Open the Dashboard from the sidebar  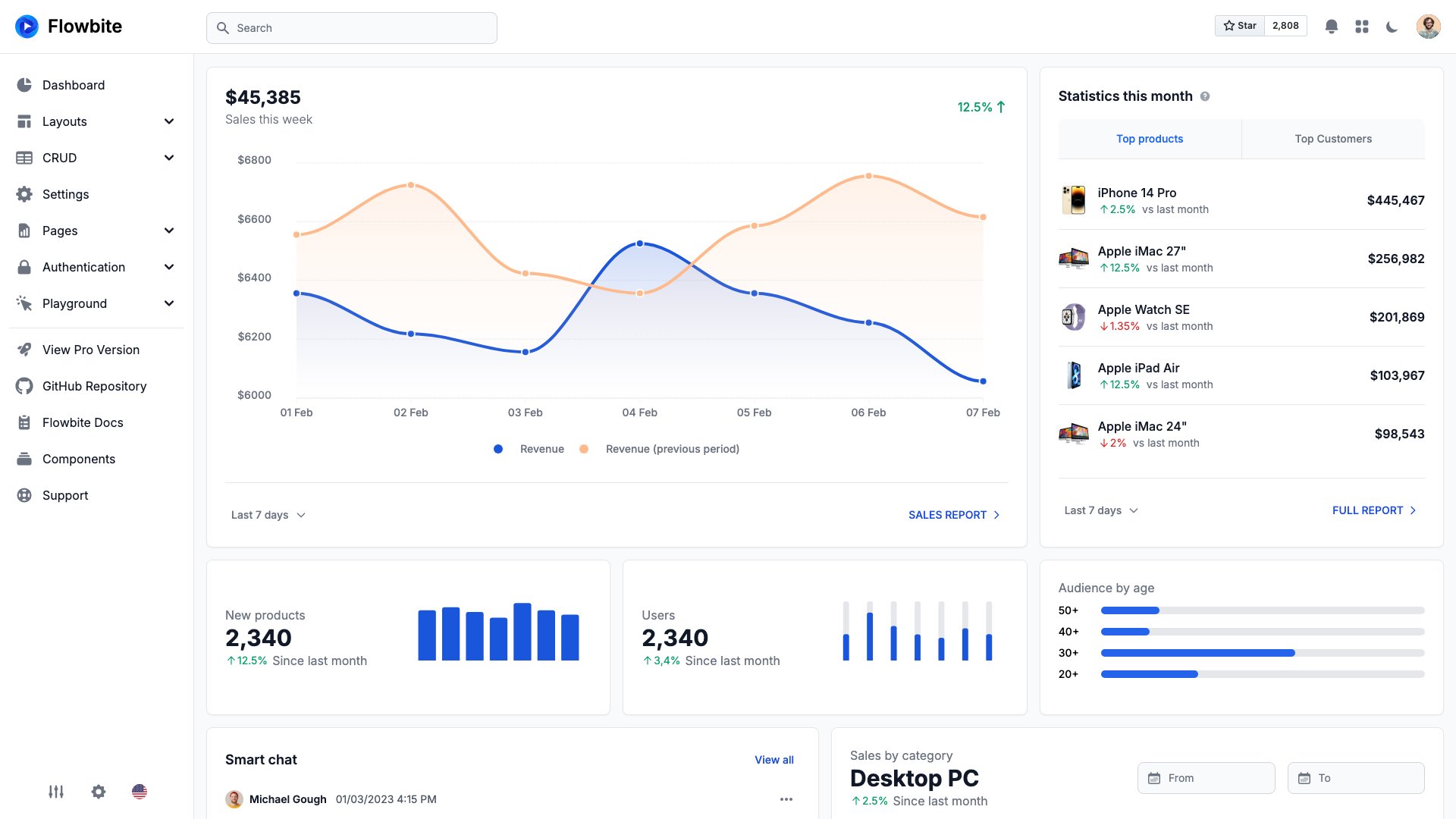(74, 85)
